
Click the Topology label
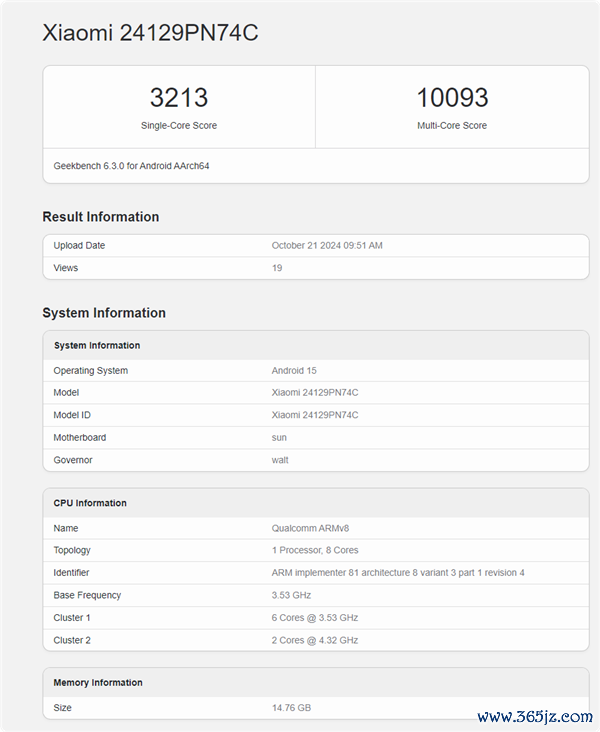point(72,550)
